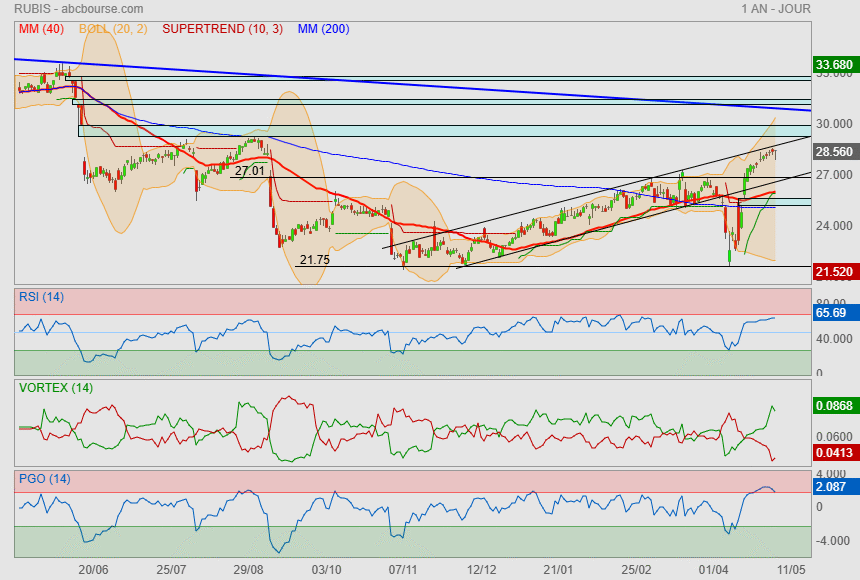
Task: Click the green 33.680 price tag
Action: tap(834, 65)
